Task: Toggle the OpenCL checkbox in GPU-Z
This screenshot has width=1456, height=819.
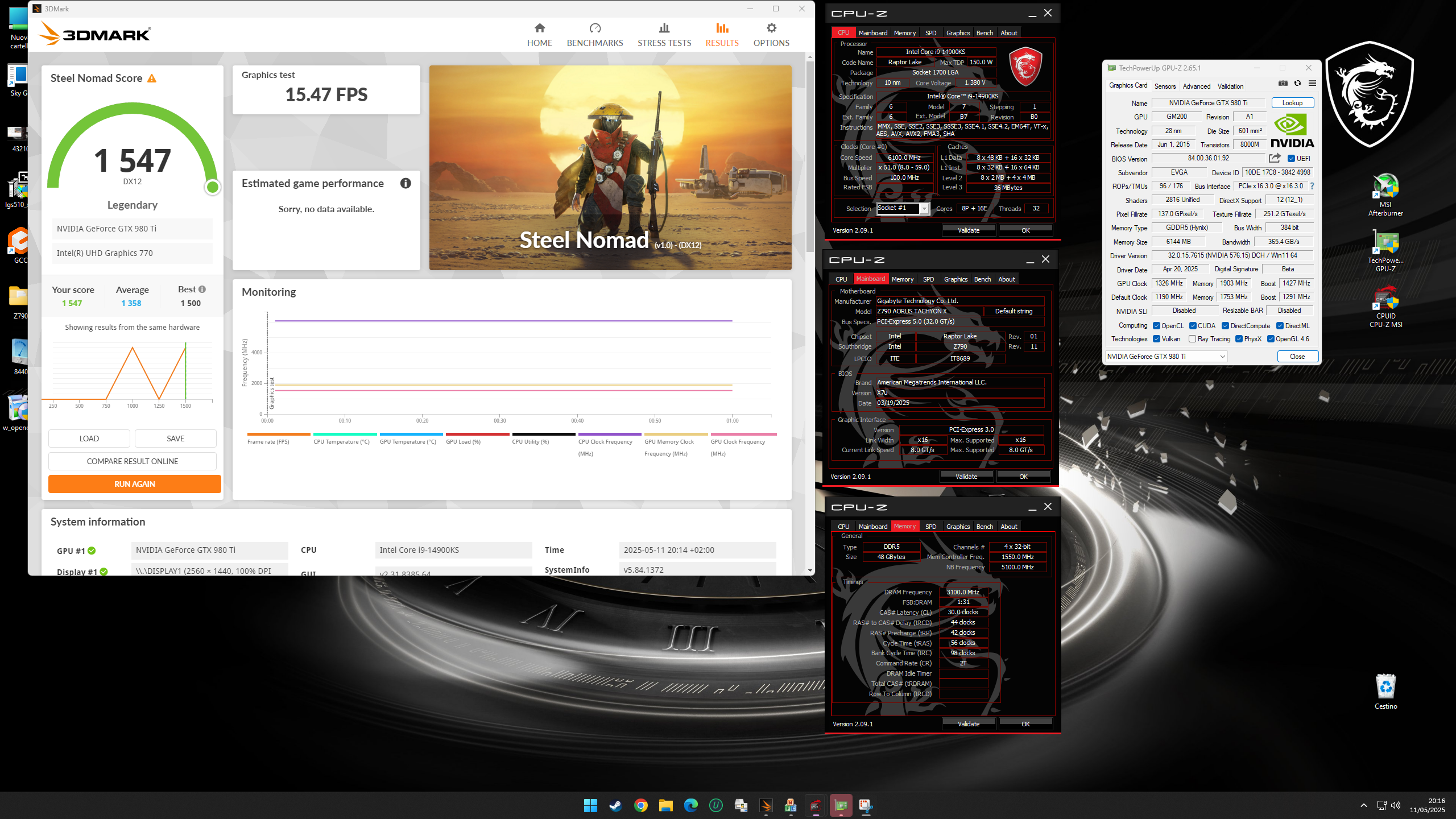Action: coord(1156,326)
